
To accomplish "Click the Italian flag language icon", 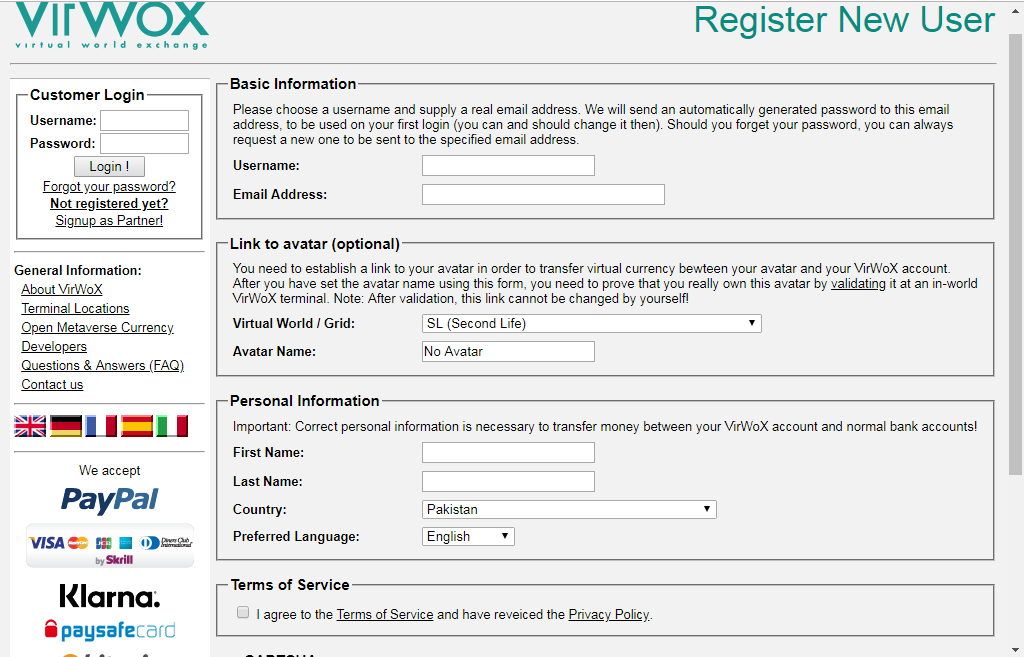I will 172,426.
